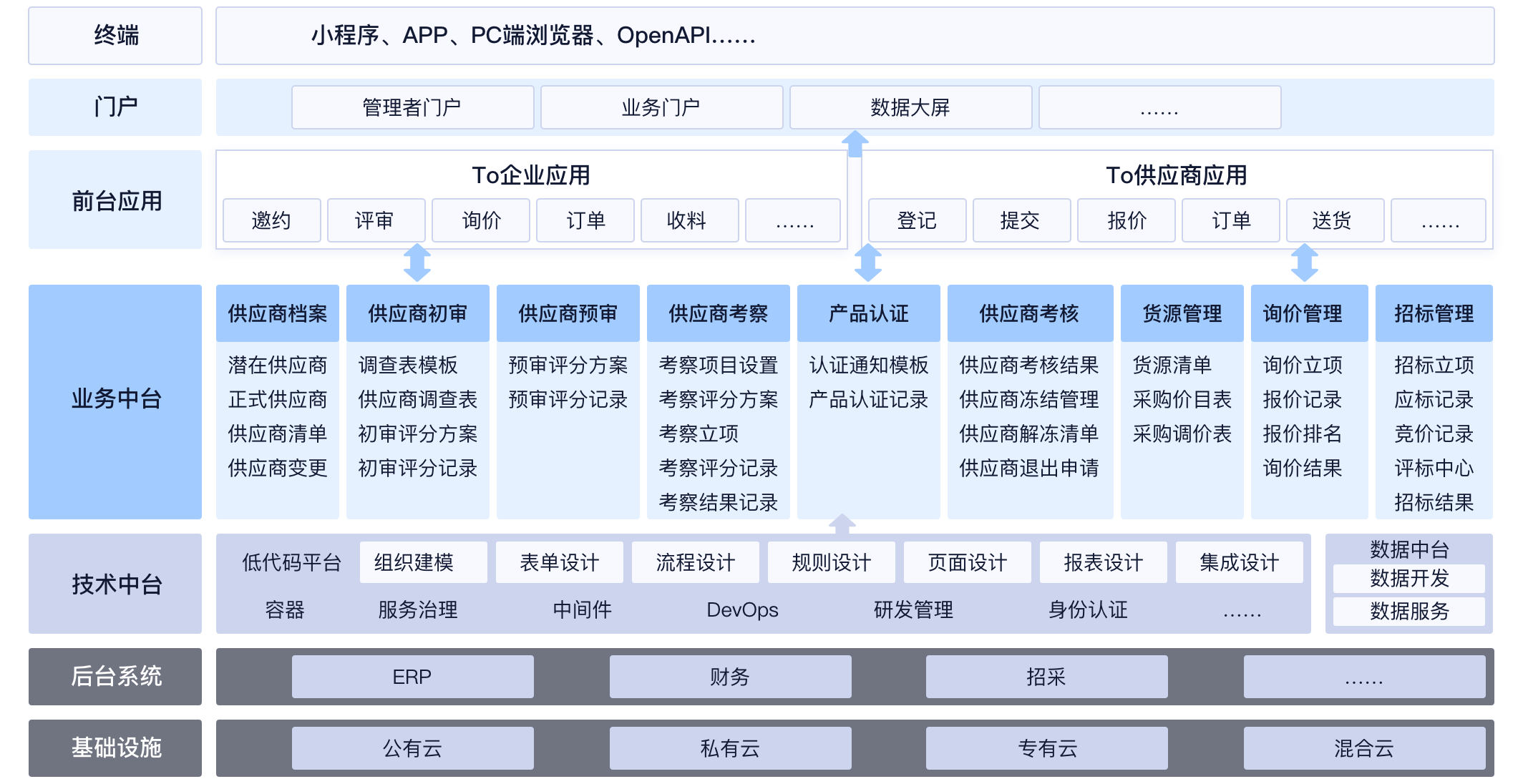Select the 集成设计 box

pos(1240,562)
